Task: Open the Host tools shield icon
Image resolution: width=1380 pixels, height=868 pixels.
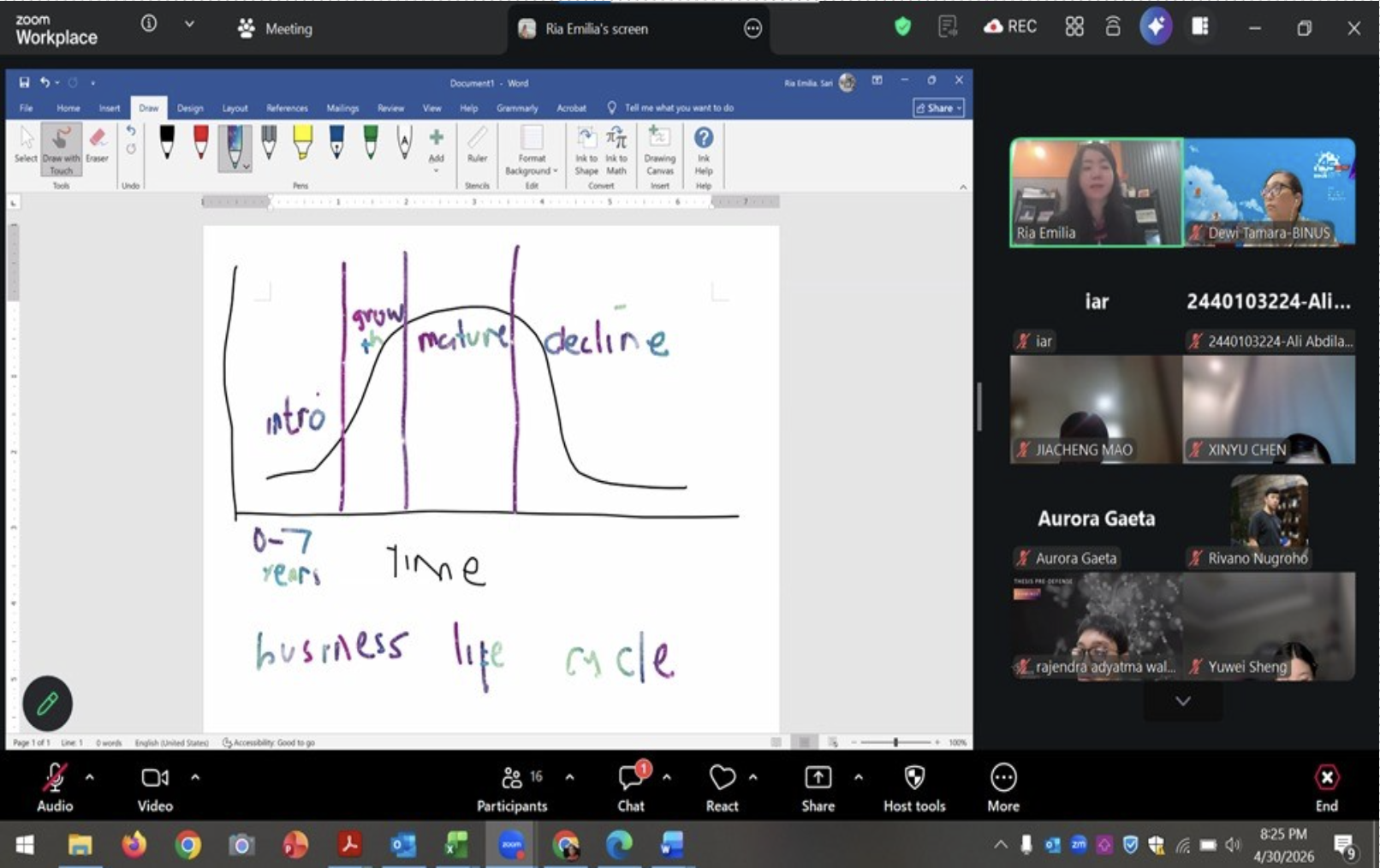Action: click(914, 788)
